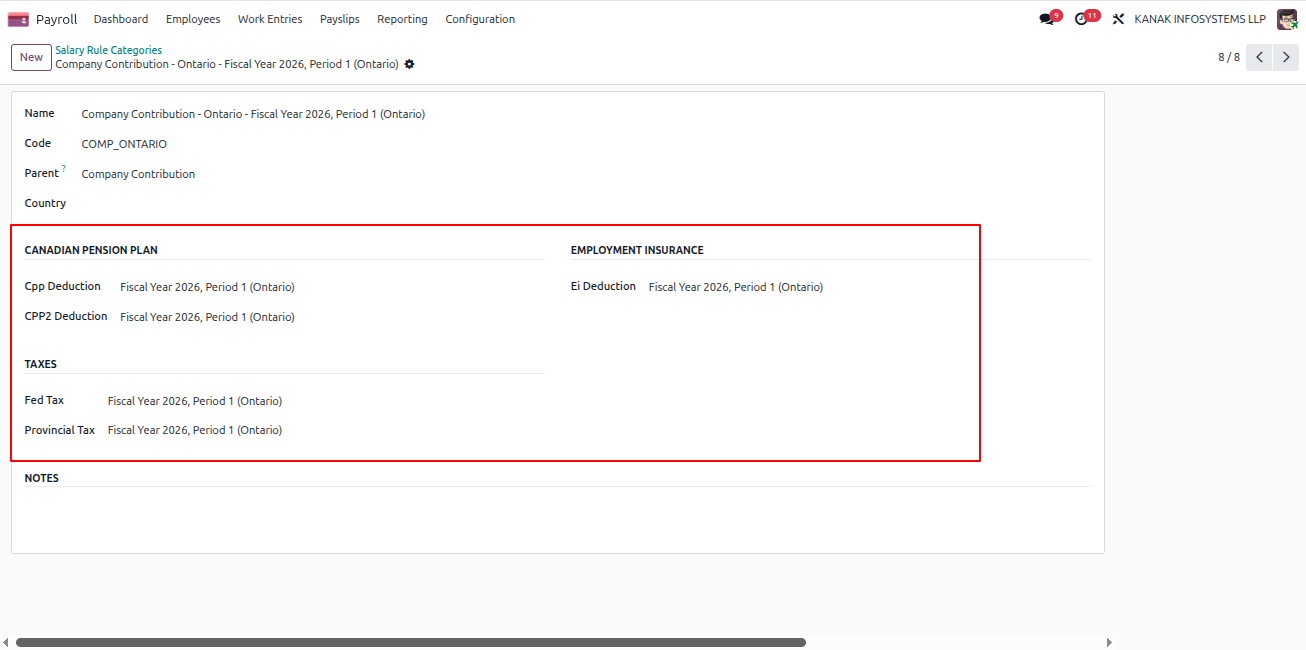Open the Configuration menu

click(480, 19)
